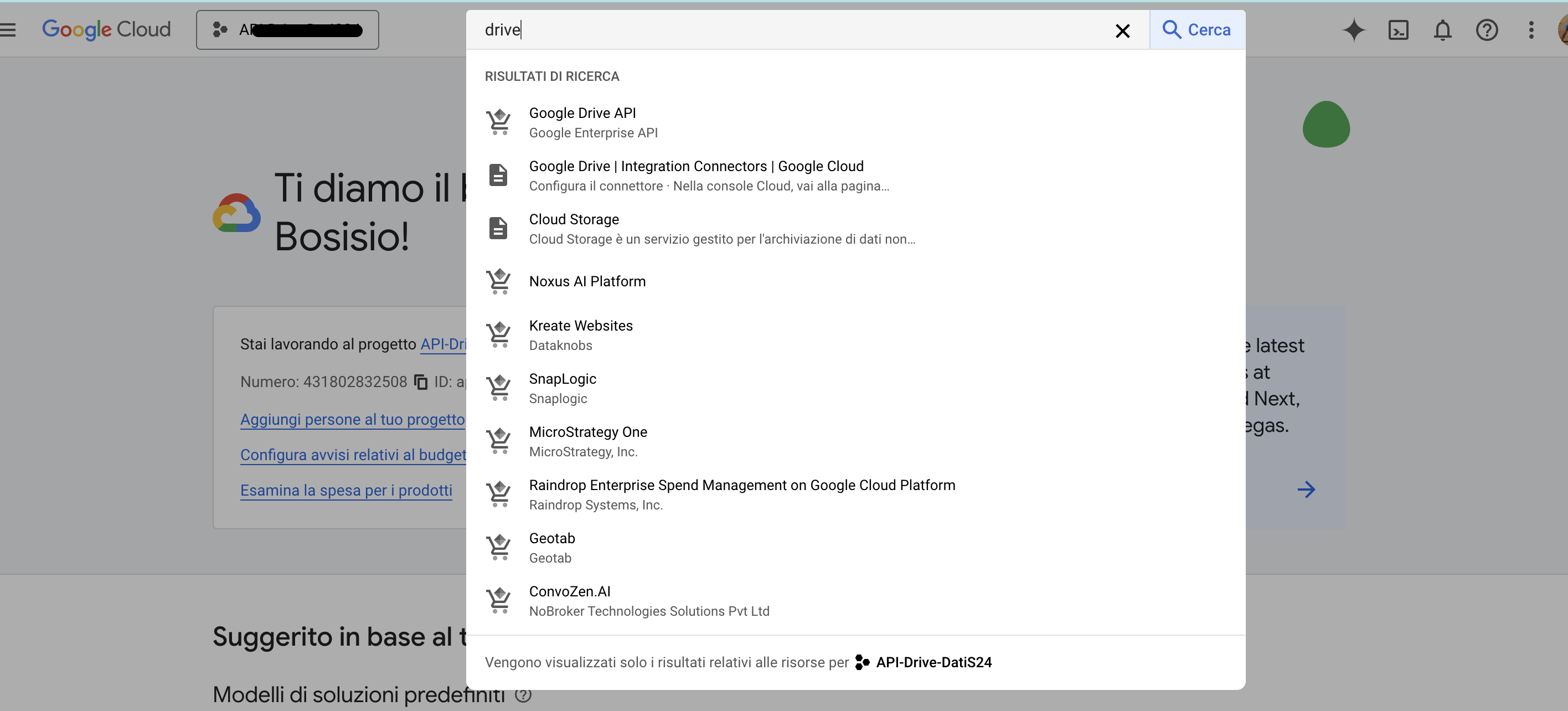The image size is (1568, 711).
Task: Select SnapLogic marketplace result
Action: pyautogui.click(x=562, y=387)
